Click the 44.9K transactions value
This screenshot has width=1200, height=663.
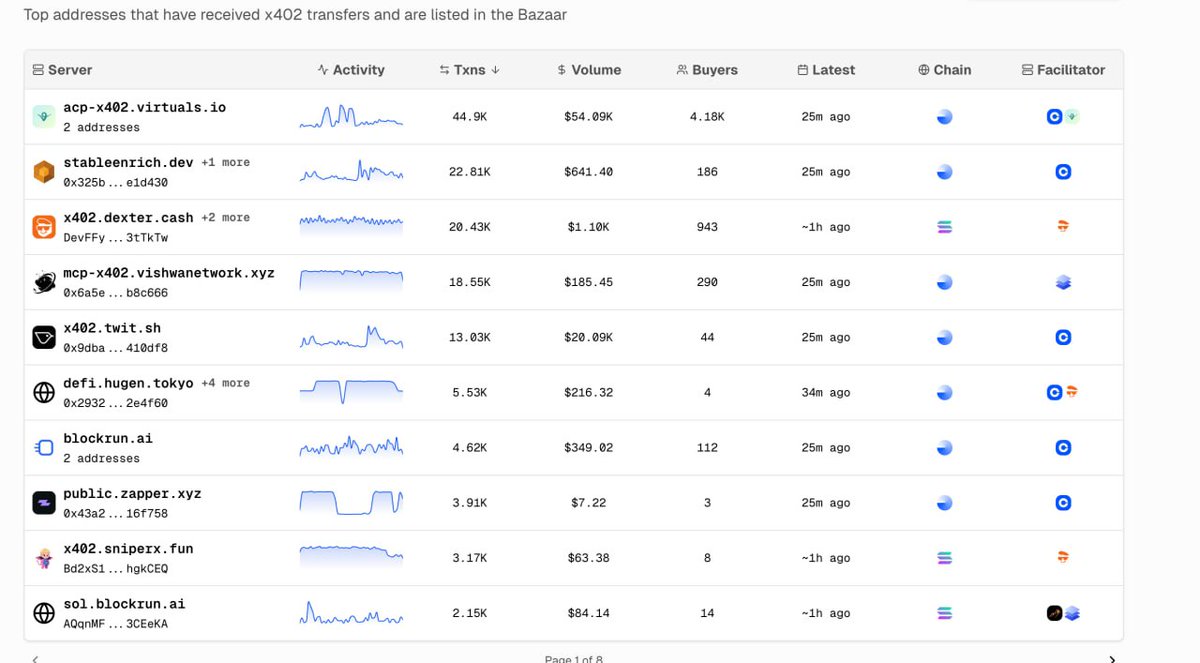tap(469, 117)
